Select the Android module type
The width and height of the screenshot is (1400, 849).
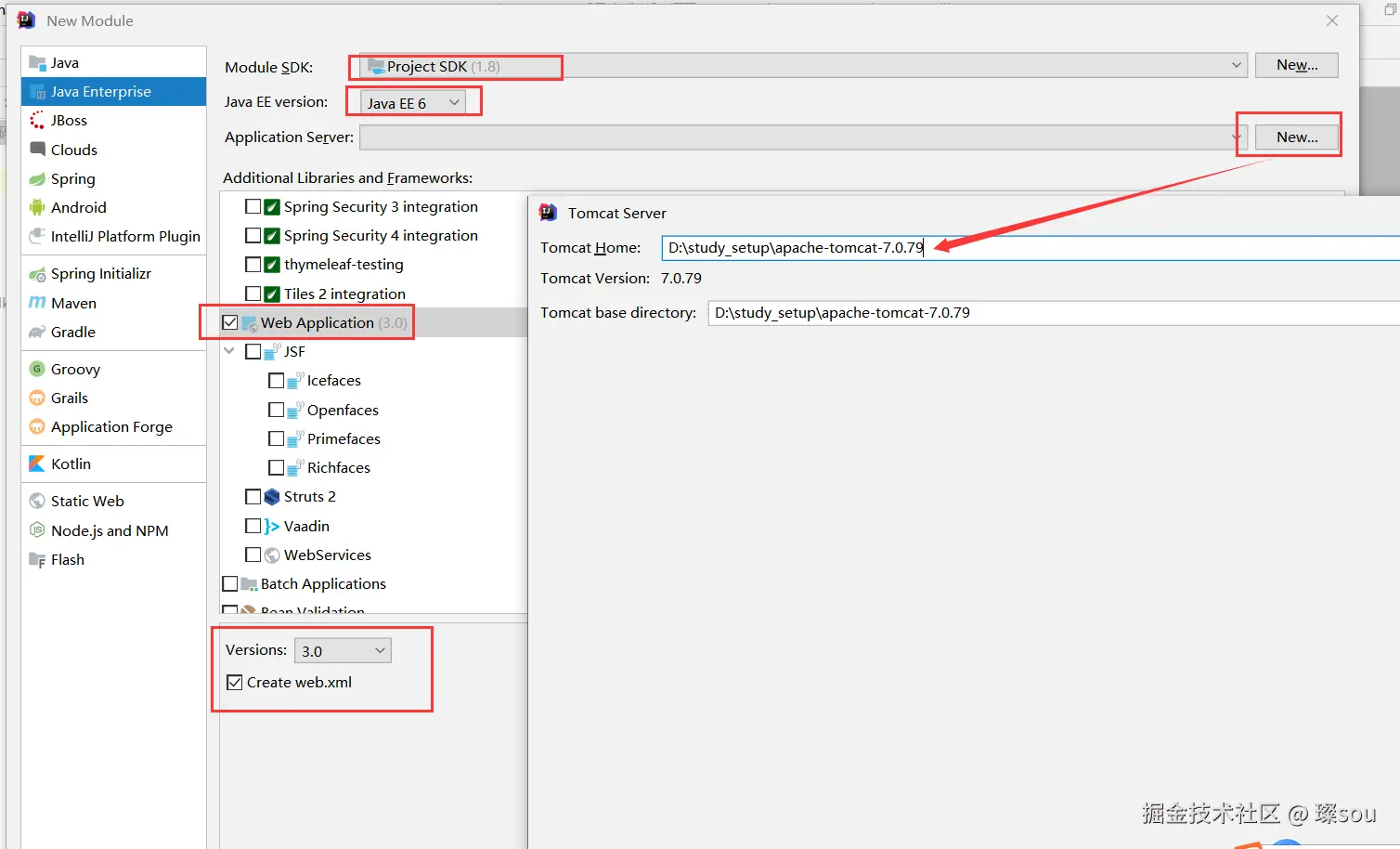(x=113, y=208)
